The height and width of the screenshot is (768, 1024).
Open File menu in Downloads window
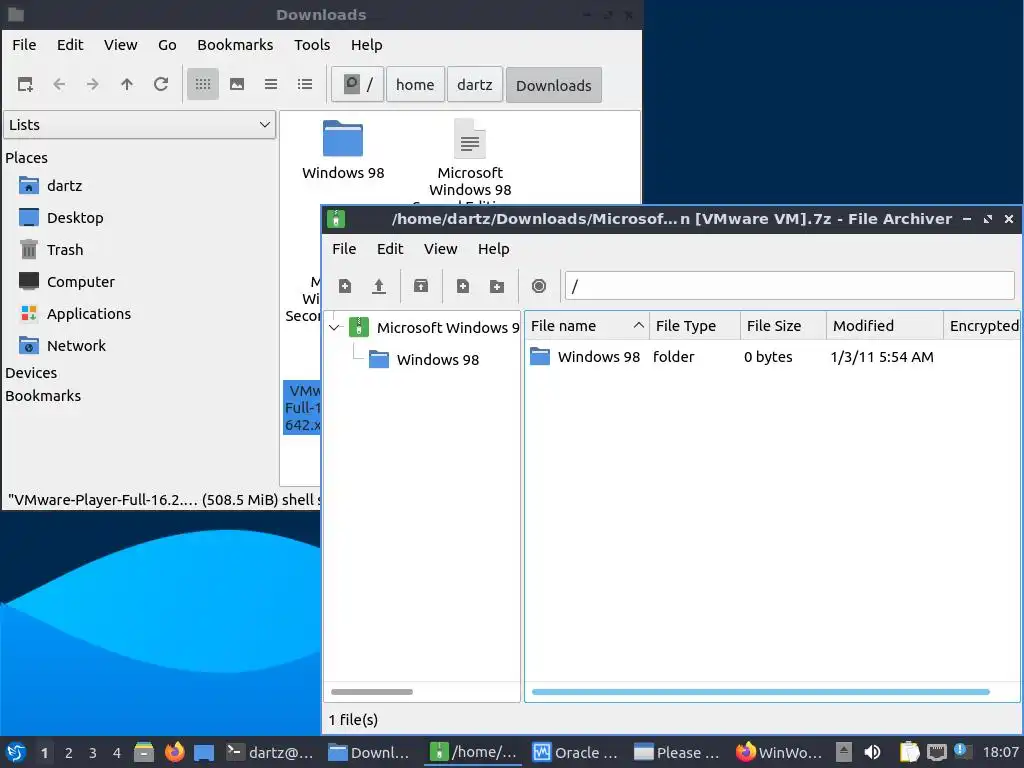(x=24, y=45)
